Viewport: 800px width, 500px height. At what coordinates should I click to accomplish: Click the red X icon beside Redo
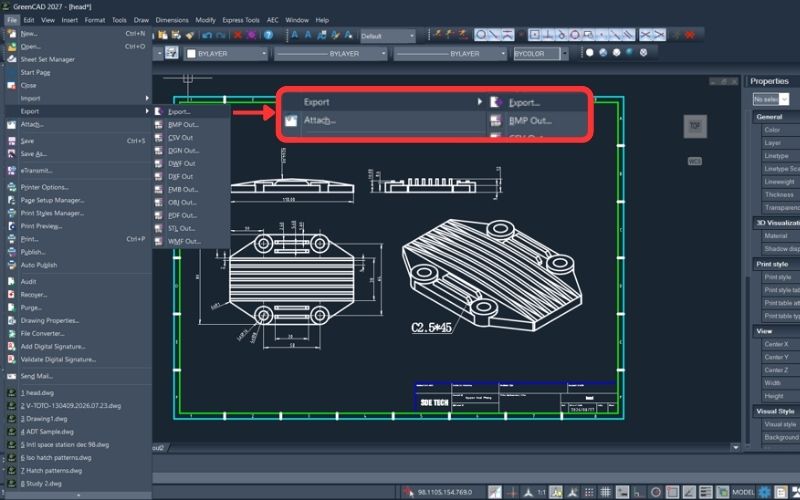pos(238,35)
